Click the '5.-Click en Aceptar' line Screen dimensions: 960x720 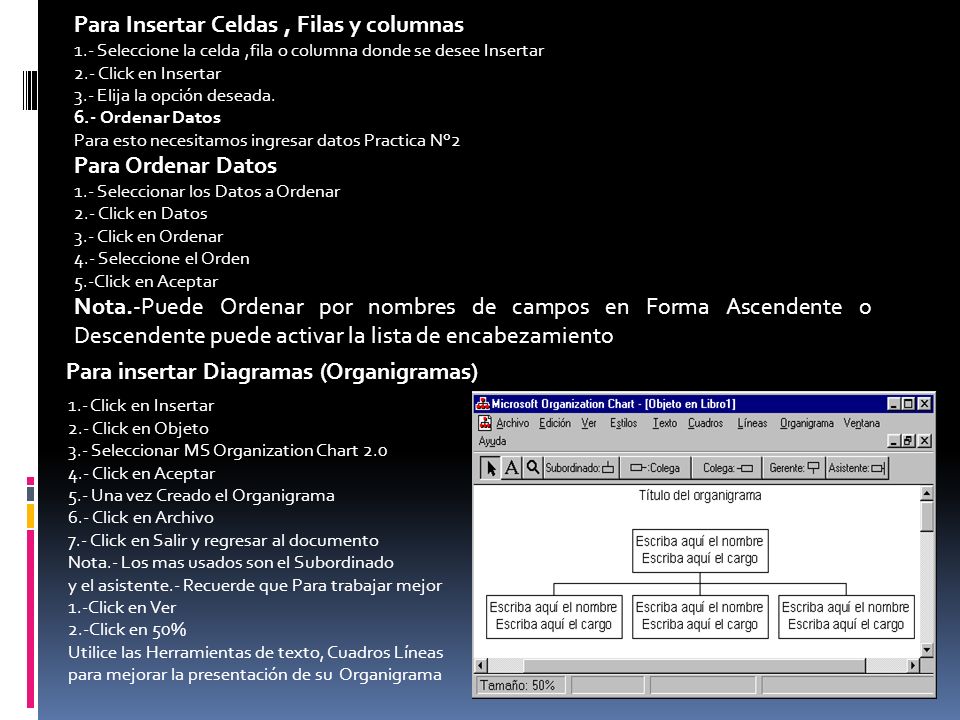coord(146,282)
